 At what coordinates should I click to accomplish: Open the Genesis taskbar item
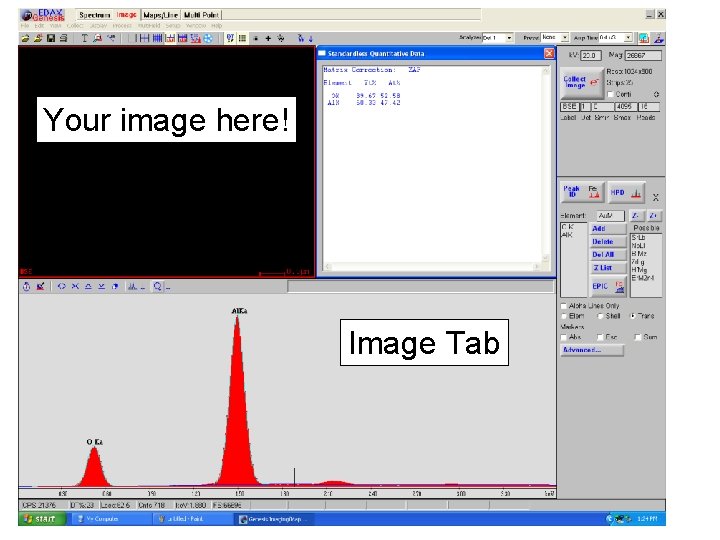tap(276, 519)
